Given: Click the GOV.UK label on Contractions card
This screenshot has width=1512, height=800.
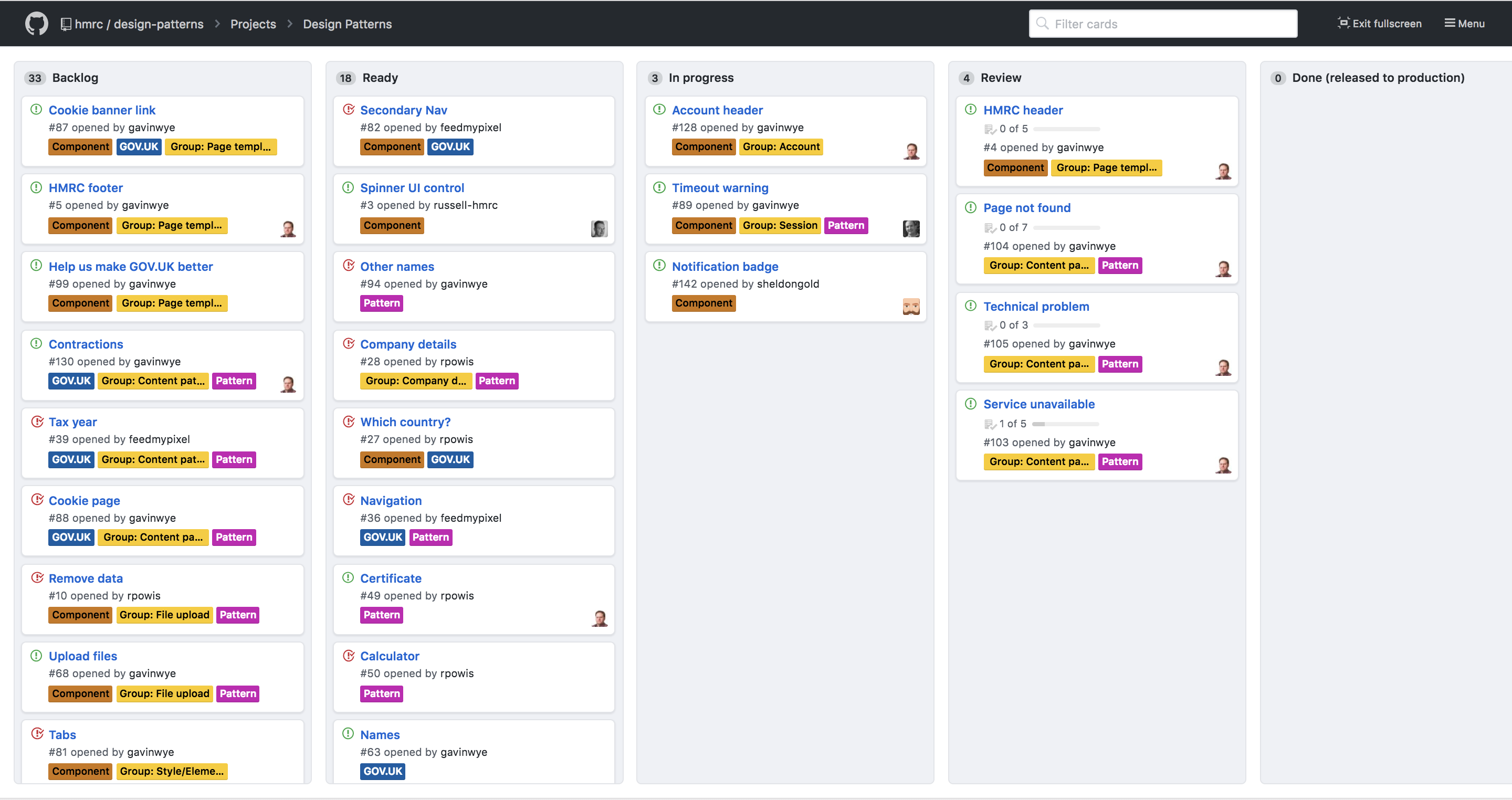Looking at the screenshot, I should click(71, 381).
